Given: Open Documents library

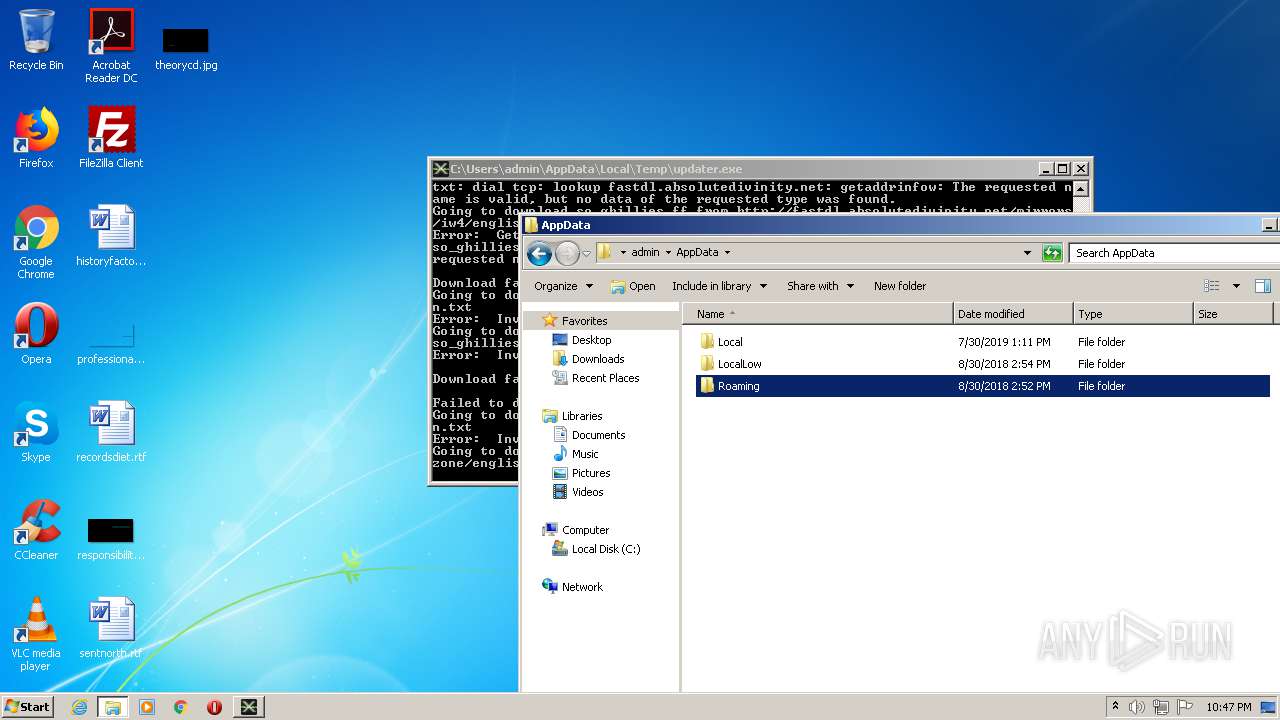Looking at the screenshot, I should click(x=598, y=435).
